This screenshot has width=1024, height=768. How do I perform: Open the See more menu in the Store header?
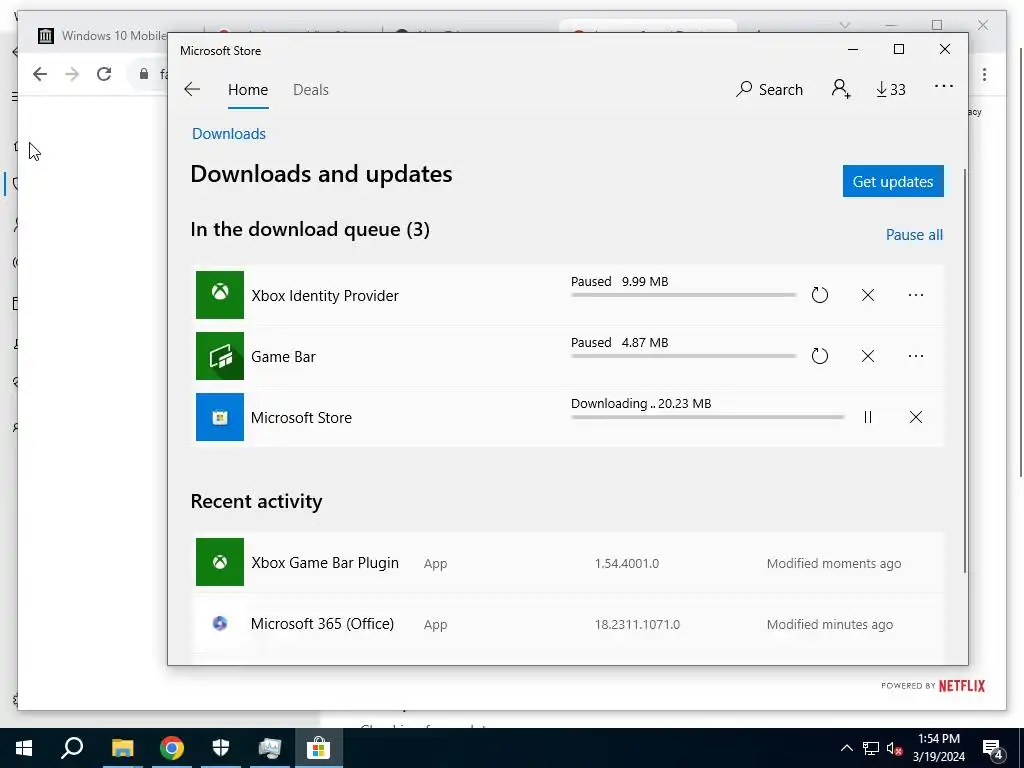coord(944,86)
